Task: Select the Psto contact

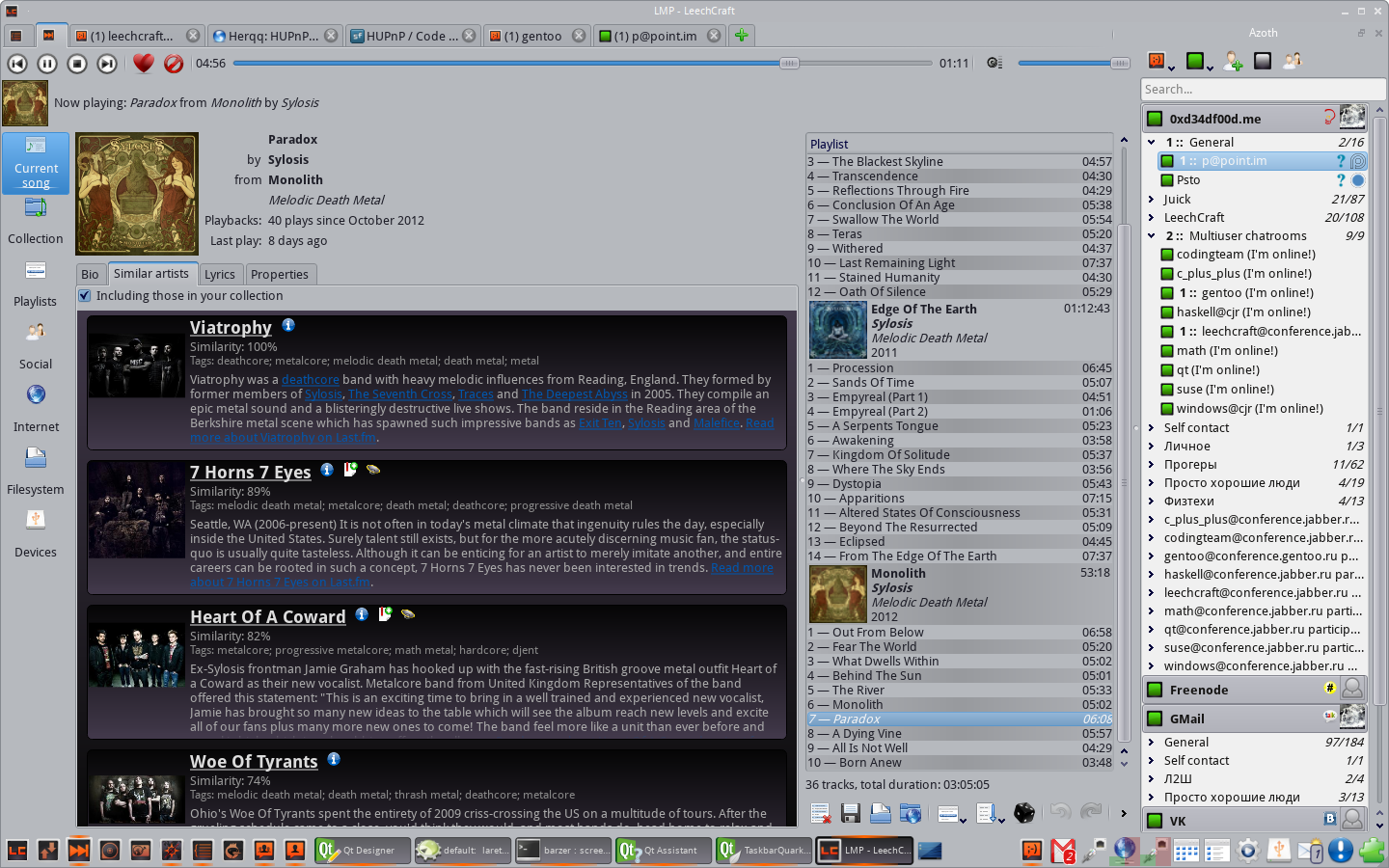Action: [1262, 180]
